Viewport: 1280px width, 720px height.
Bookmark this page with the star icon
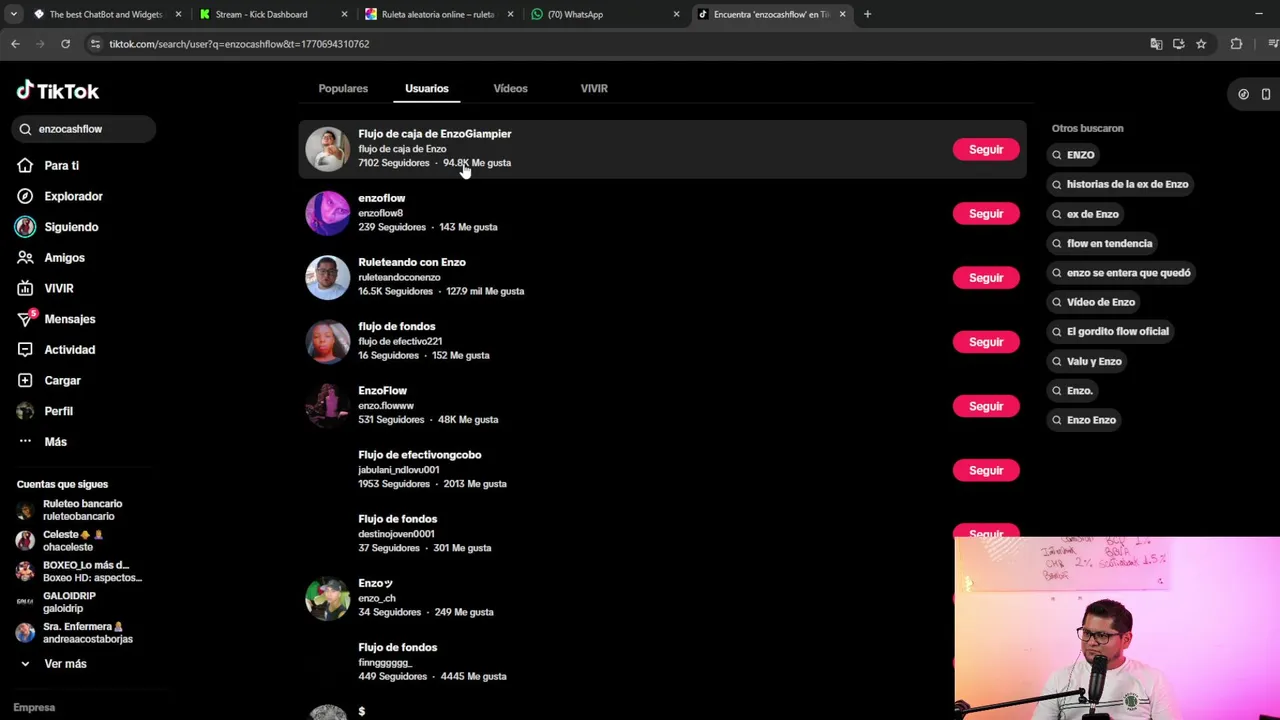pyautogui.click(x=1201, y=44)
